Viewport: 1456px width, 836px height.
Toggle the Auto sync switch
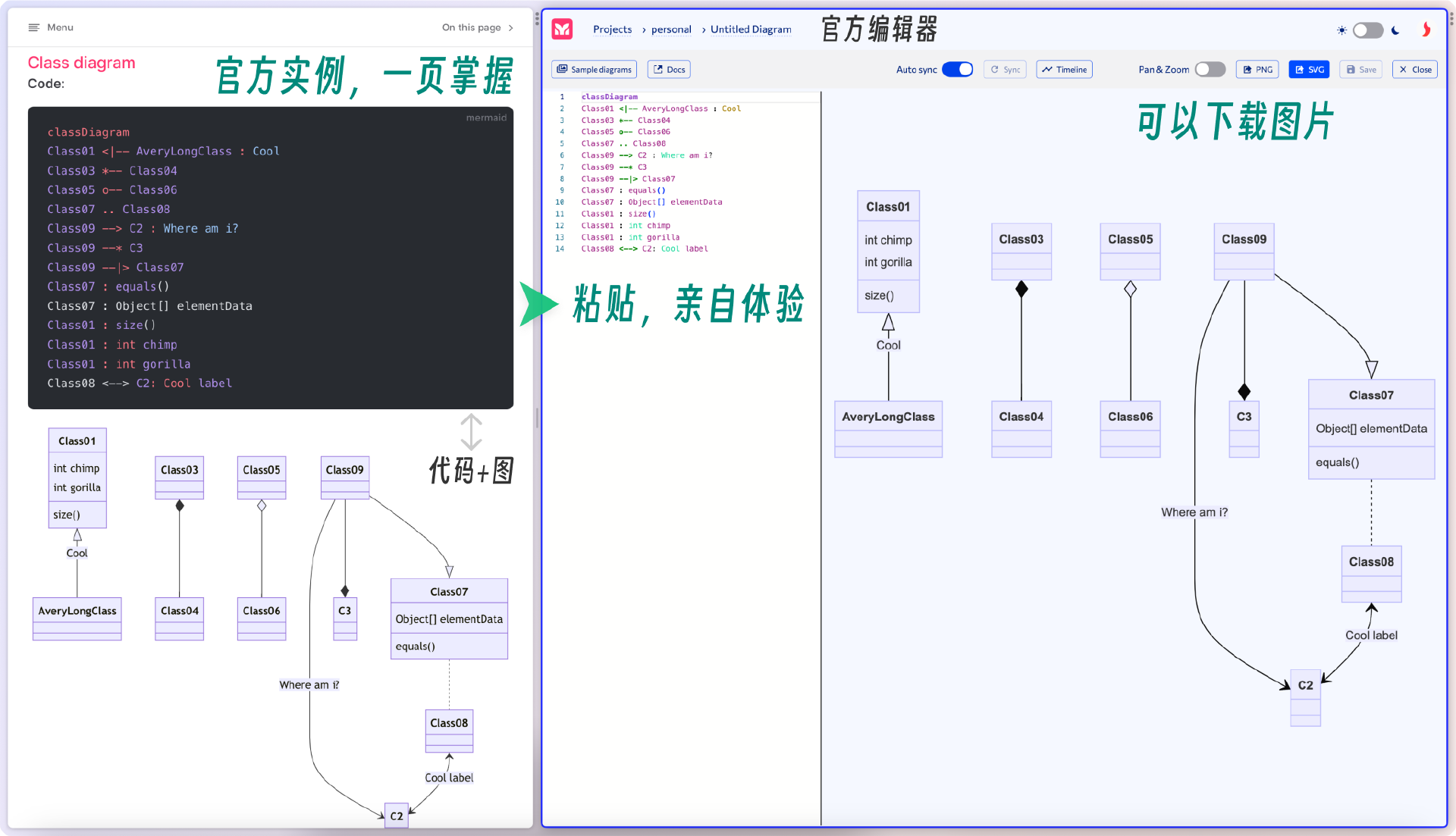[958, 70]
